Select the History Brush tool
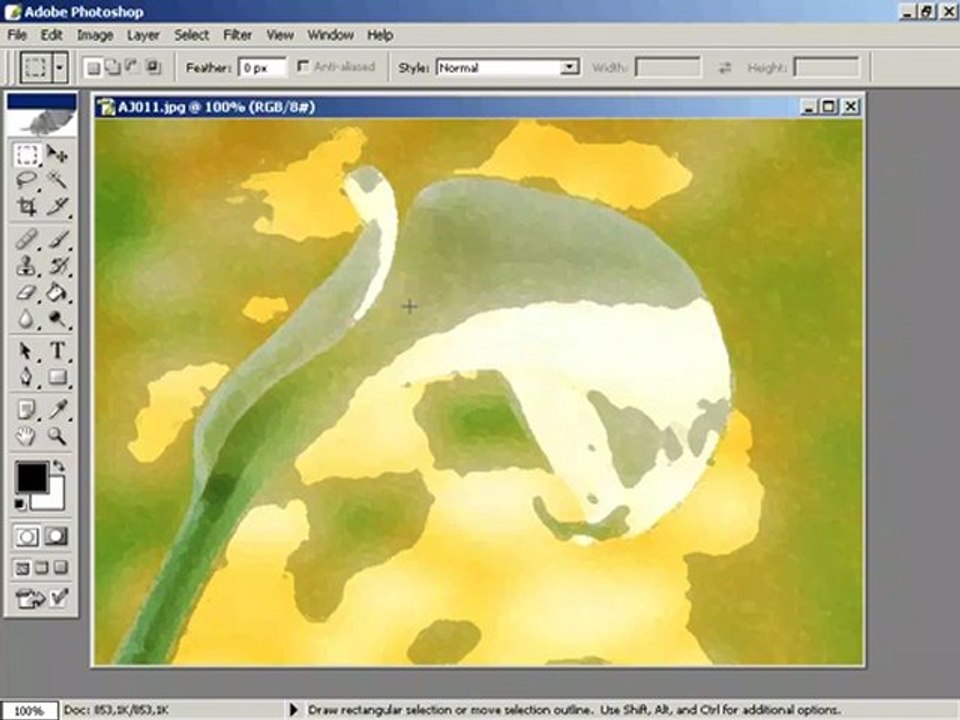960x720 pixels. click(x=57, y=266)
